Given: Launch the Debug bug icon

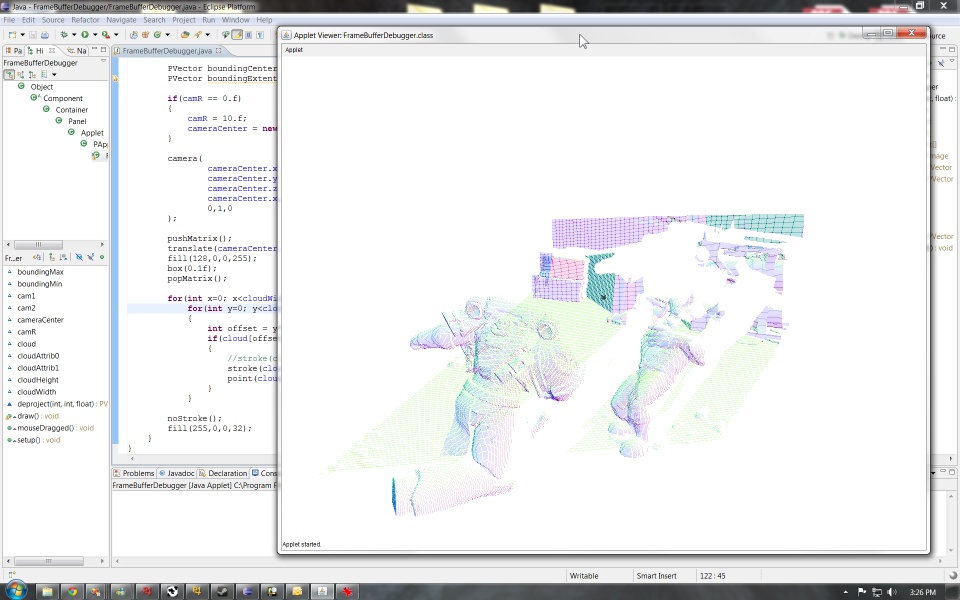Looking at the screenshot, I should pos(64,35).
